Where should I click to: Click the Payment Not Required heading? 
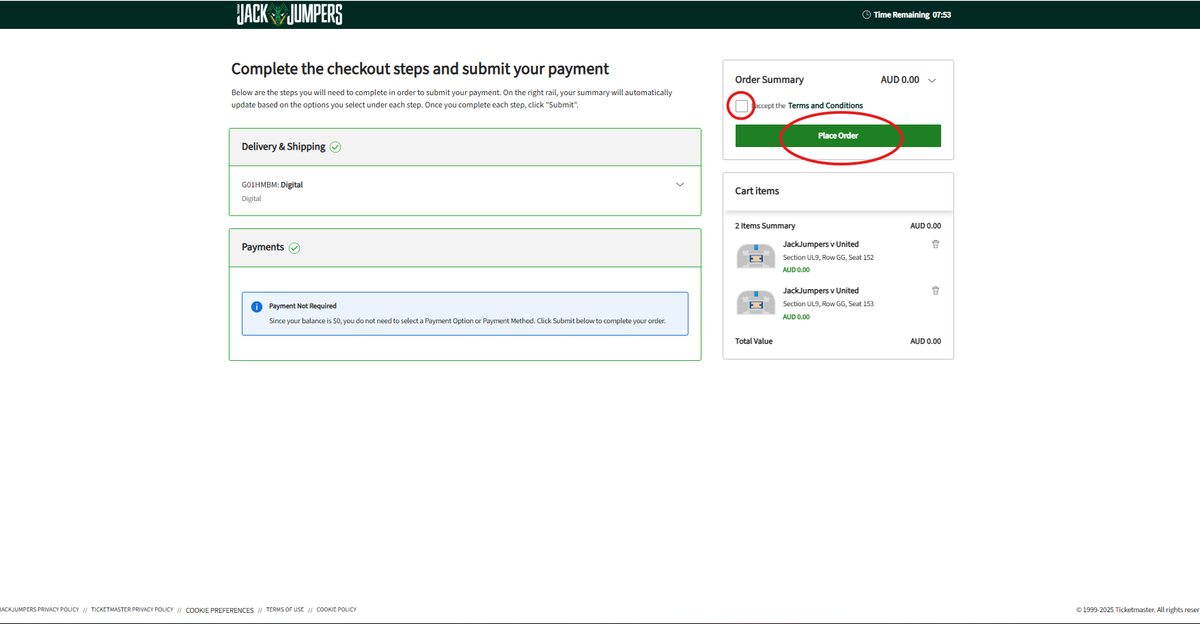click(x=303, y=306)
